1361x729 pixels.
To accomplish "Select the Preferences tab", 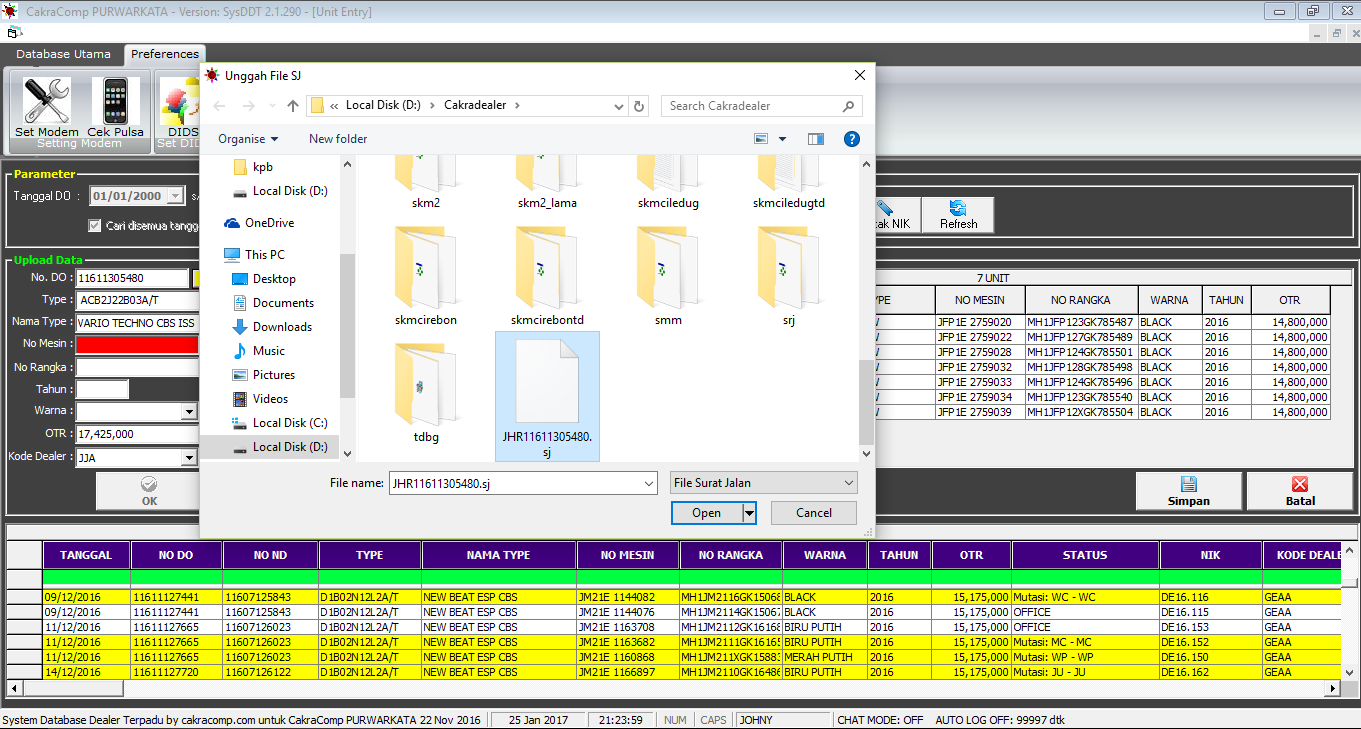I will pyautogui.click(x=165, y=54).
